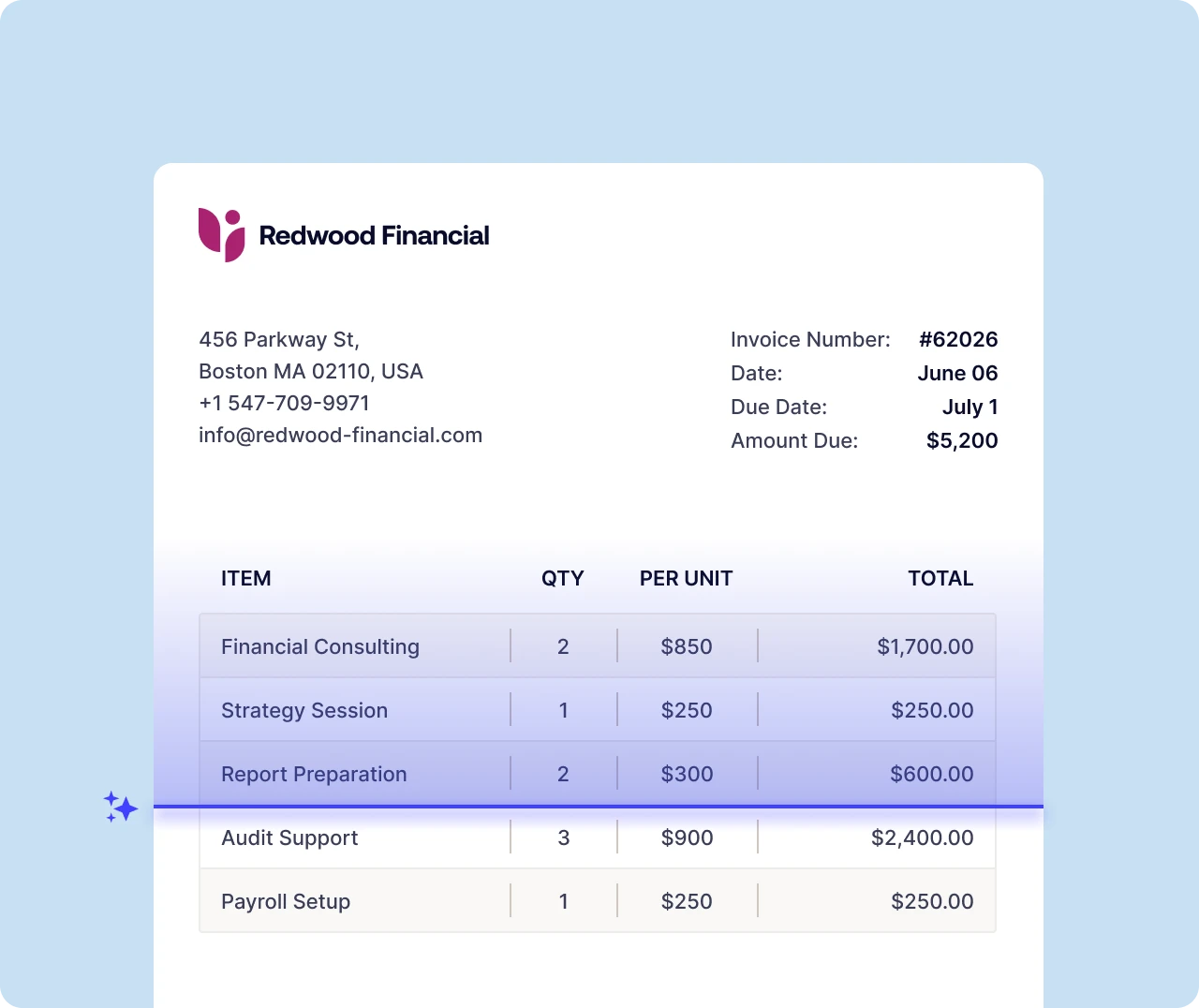Select the Financial Consulting row
The width and height of the screenshot is (1199, 1008).
tap(320, 646)
